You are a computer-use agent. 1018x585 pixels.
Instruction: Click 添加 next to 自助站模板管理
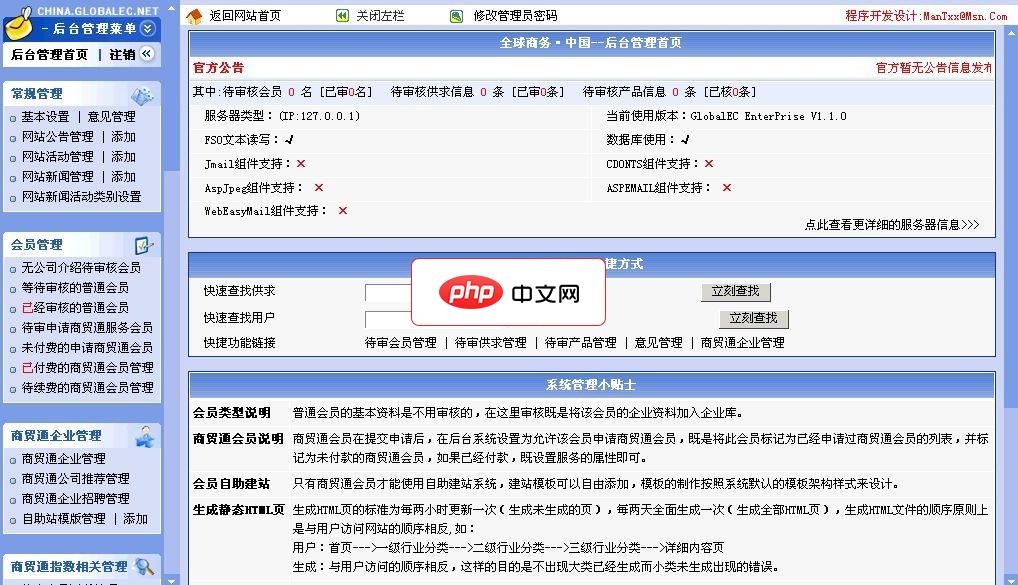pyautogui.click(x=134, y=519)
